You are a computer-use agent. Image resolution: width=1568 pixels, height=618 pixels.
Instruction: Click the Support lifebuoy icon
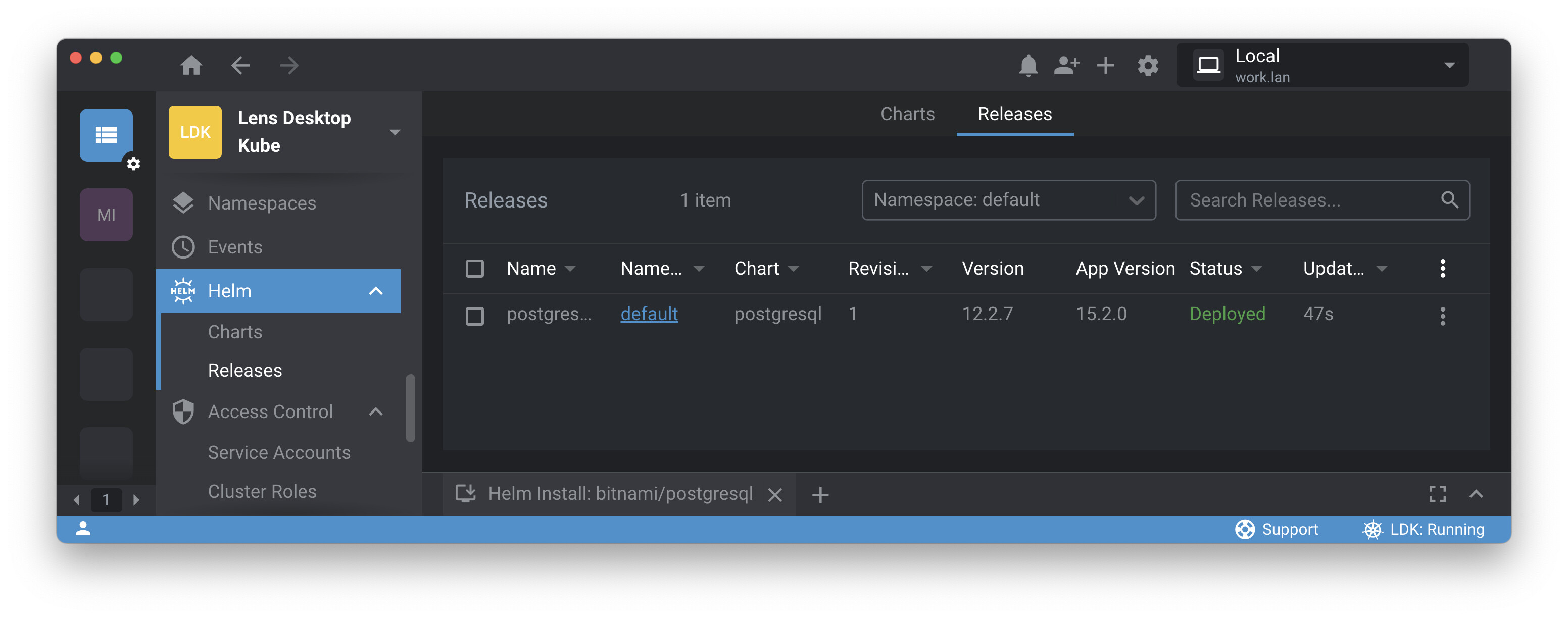(1245, 529)
